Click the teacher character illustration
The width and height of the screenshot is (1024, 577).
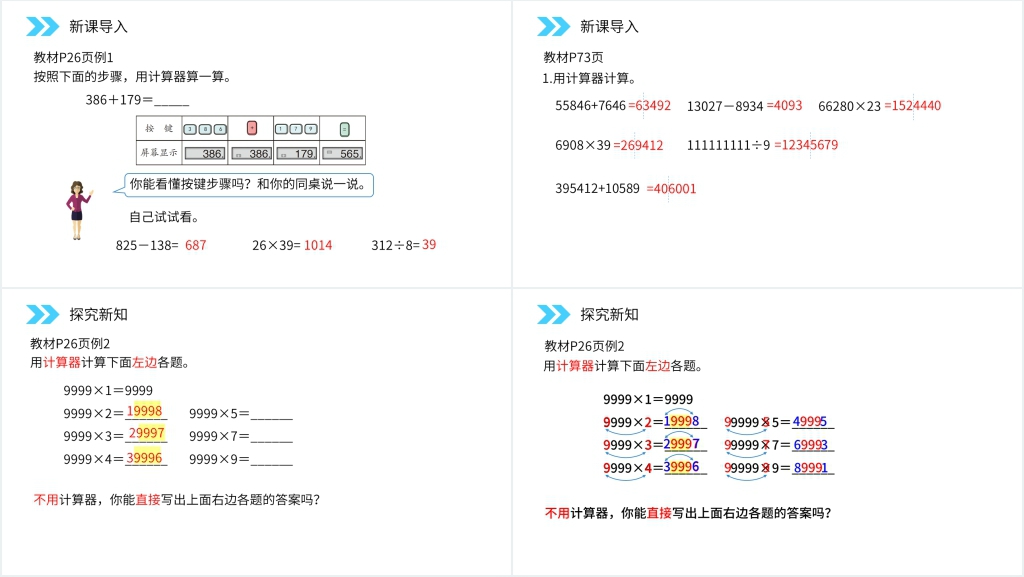tap(77, 210)
